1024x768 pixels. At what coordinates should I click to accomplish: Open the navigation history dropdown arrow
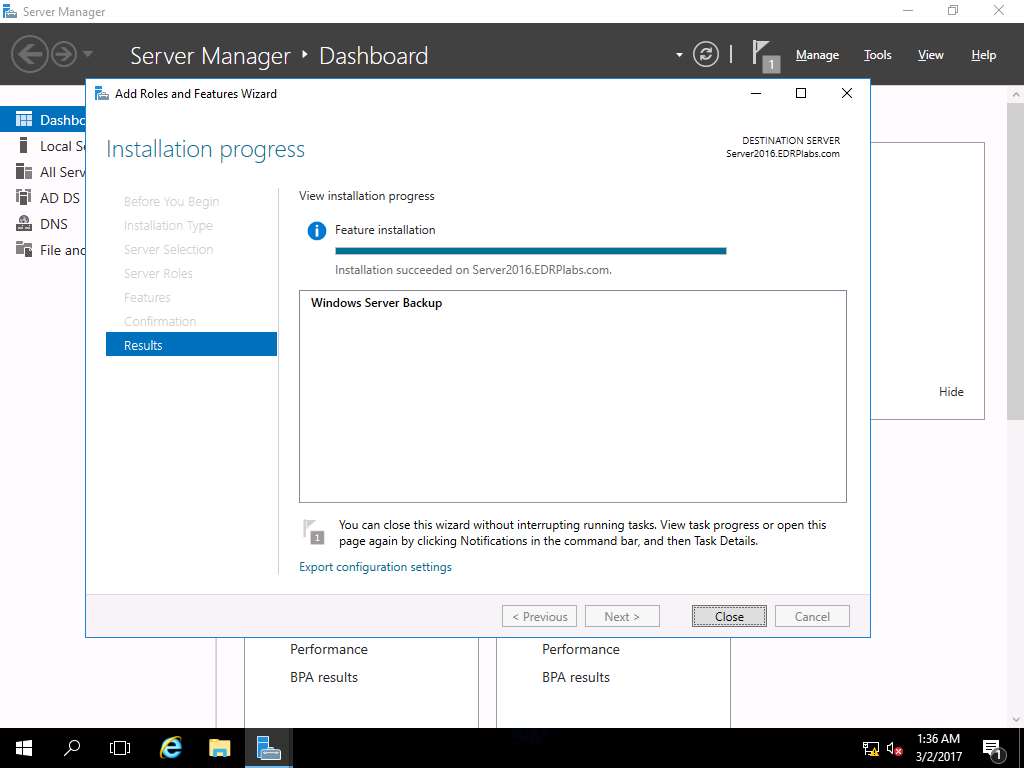coord(88,54)
